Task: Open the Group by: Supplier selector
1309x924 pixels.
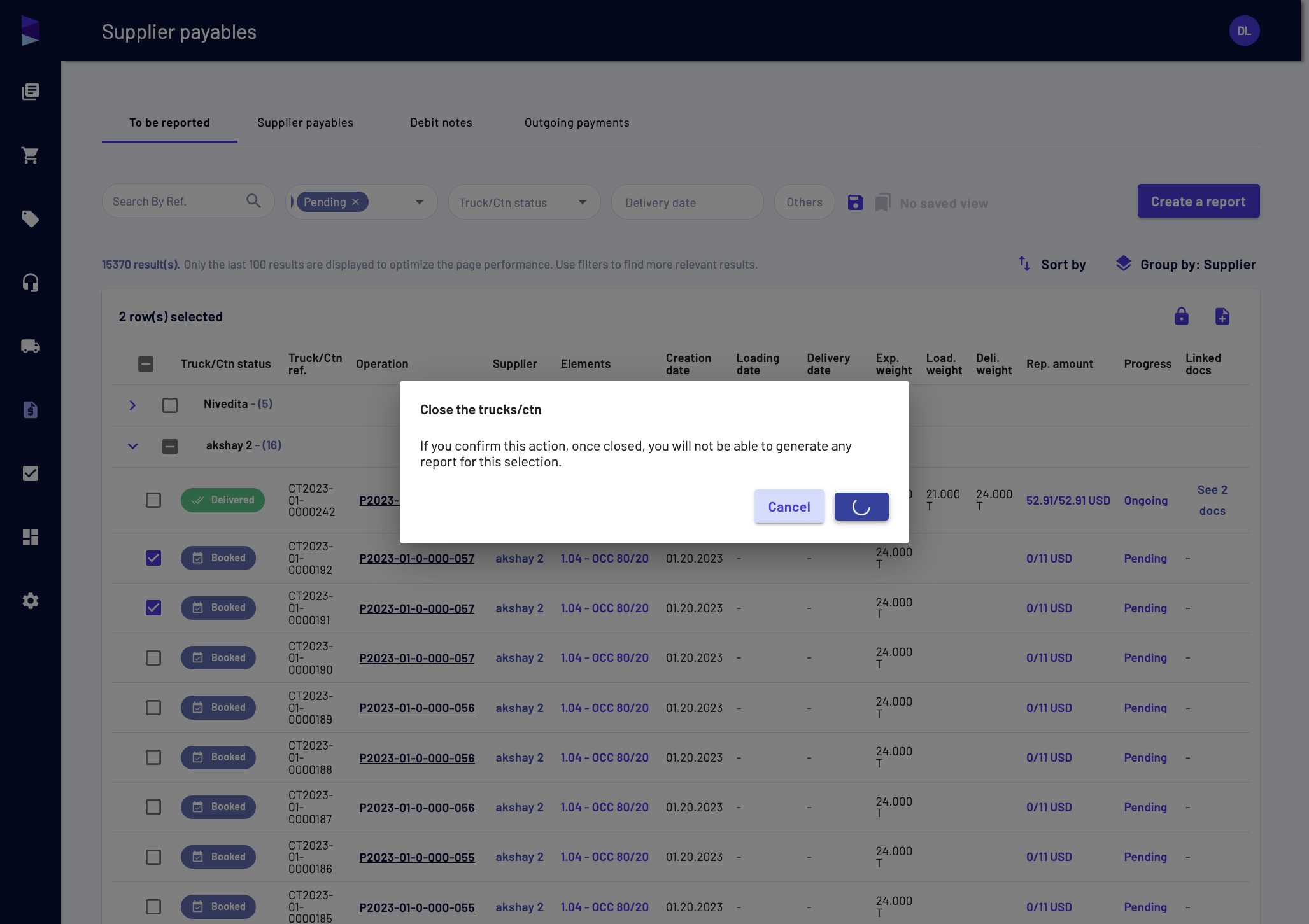Action: click(x=1186, y=264)
